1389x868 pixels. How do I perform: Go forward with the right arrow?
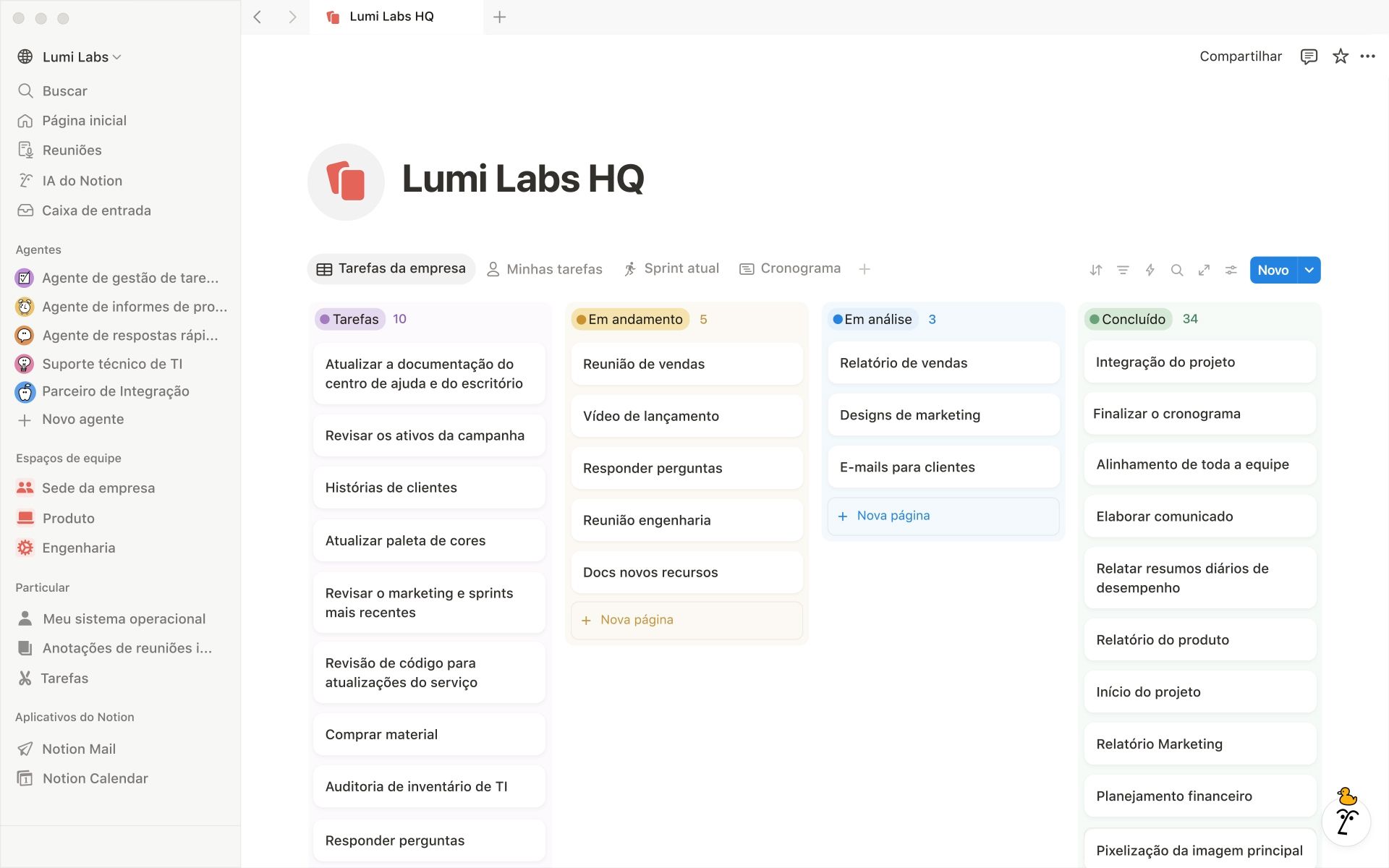(x=292, y=17)
